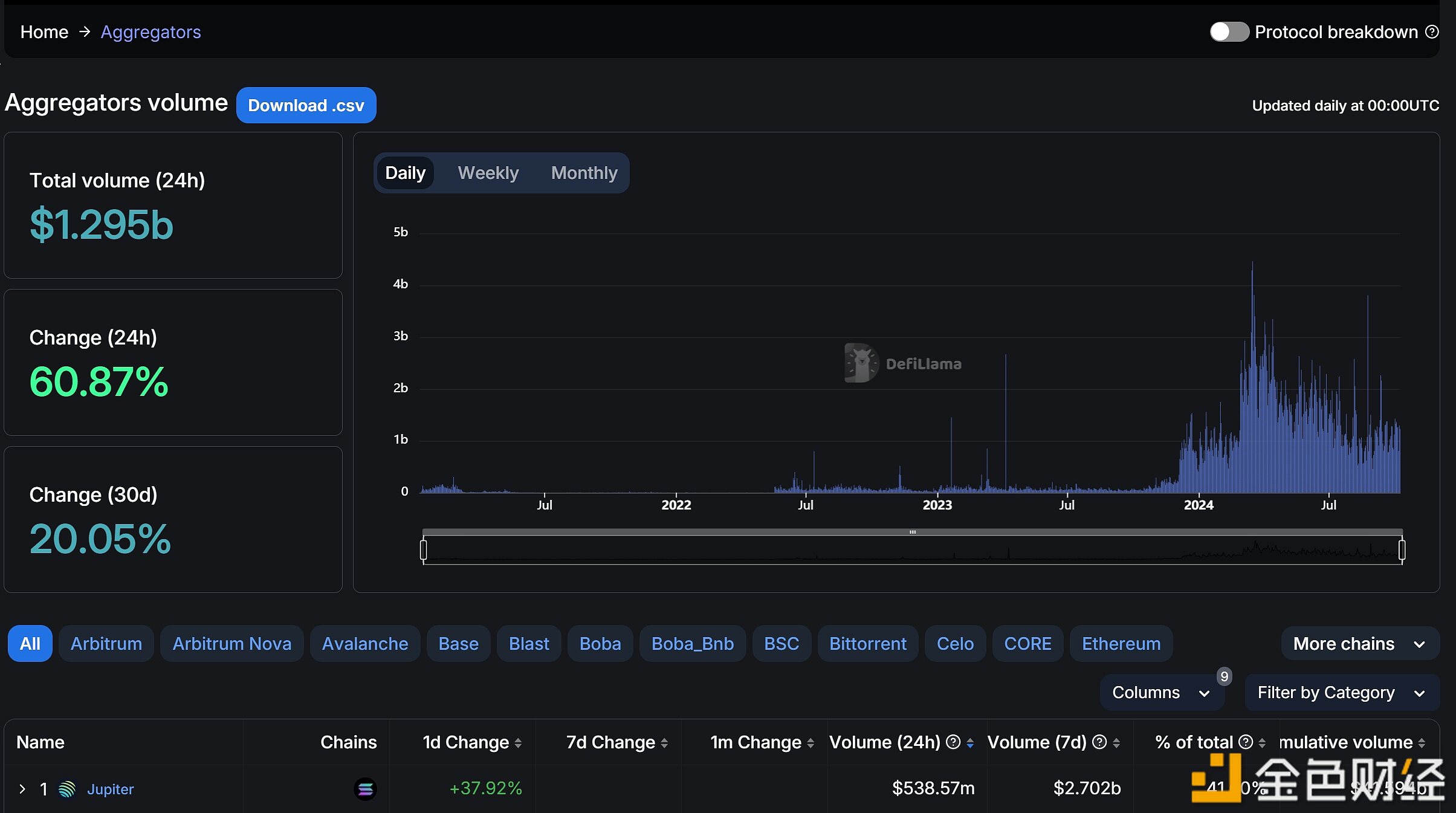Filter by Arbitrum Nova chain
This screenshot has height=813, width=1456.
point(232,644)
